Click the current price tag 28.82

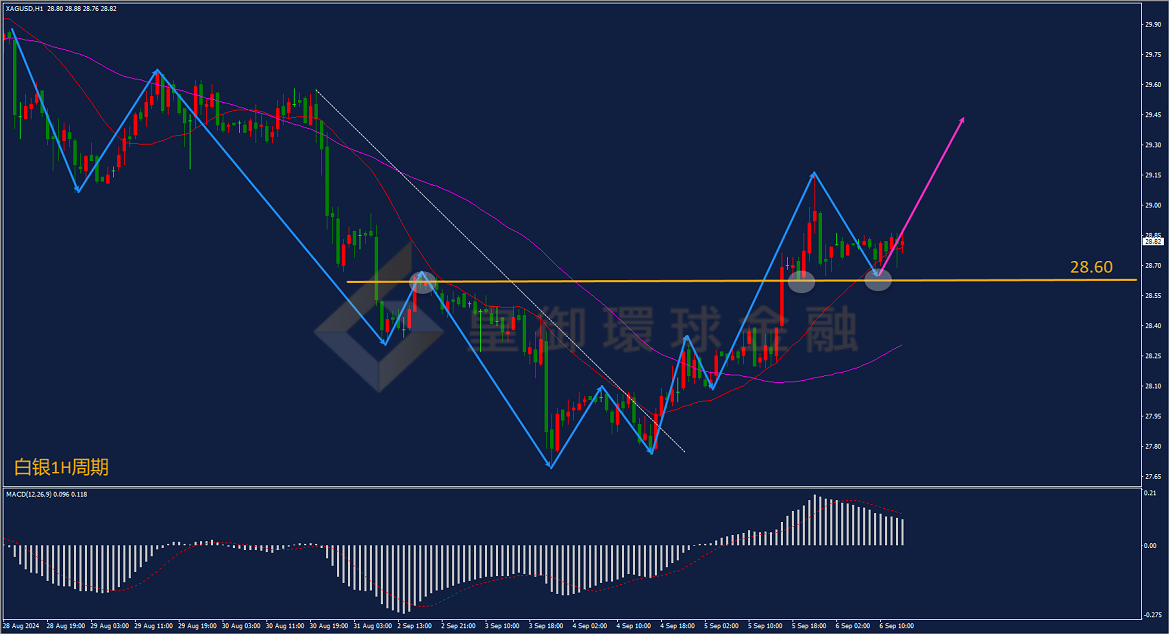coord(1153,242)
